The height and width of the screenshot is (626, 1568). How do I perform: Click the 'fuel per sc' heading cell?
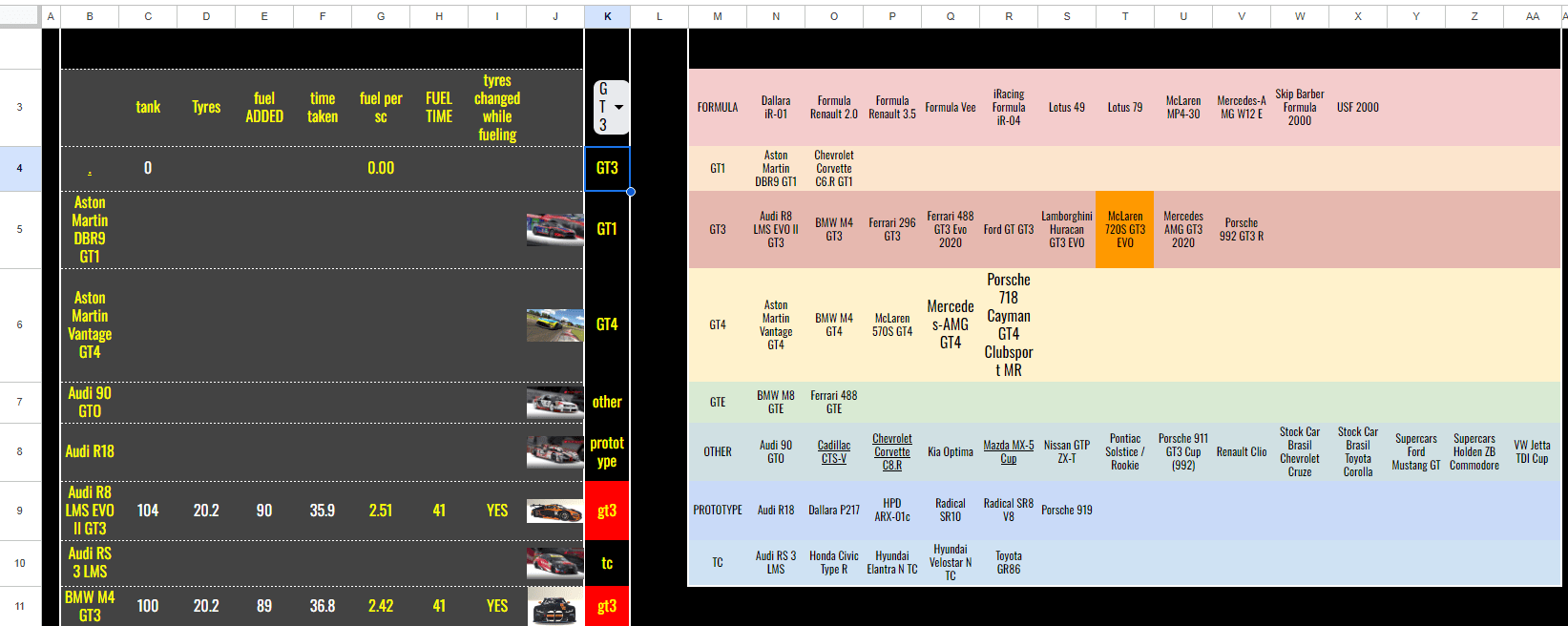[381, 107]
